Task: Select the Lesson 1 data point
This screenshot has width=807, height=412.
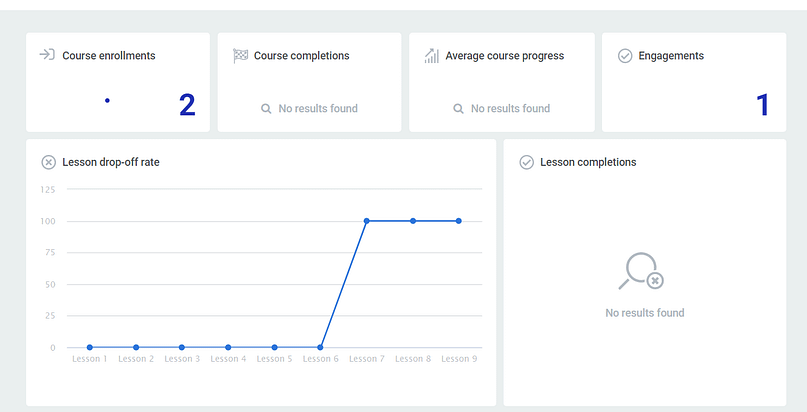Action: point(90,347)
